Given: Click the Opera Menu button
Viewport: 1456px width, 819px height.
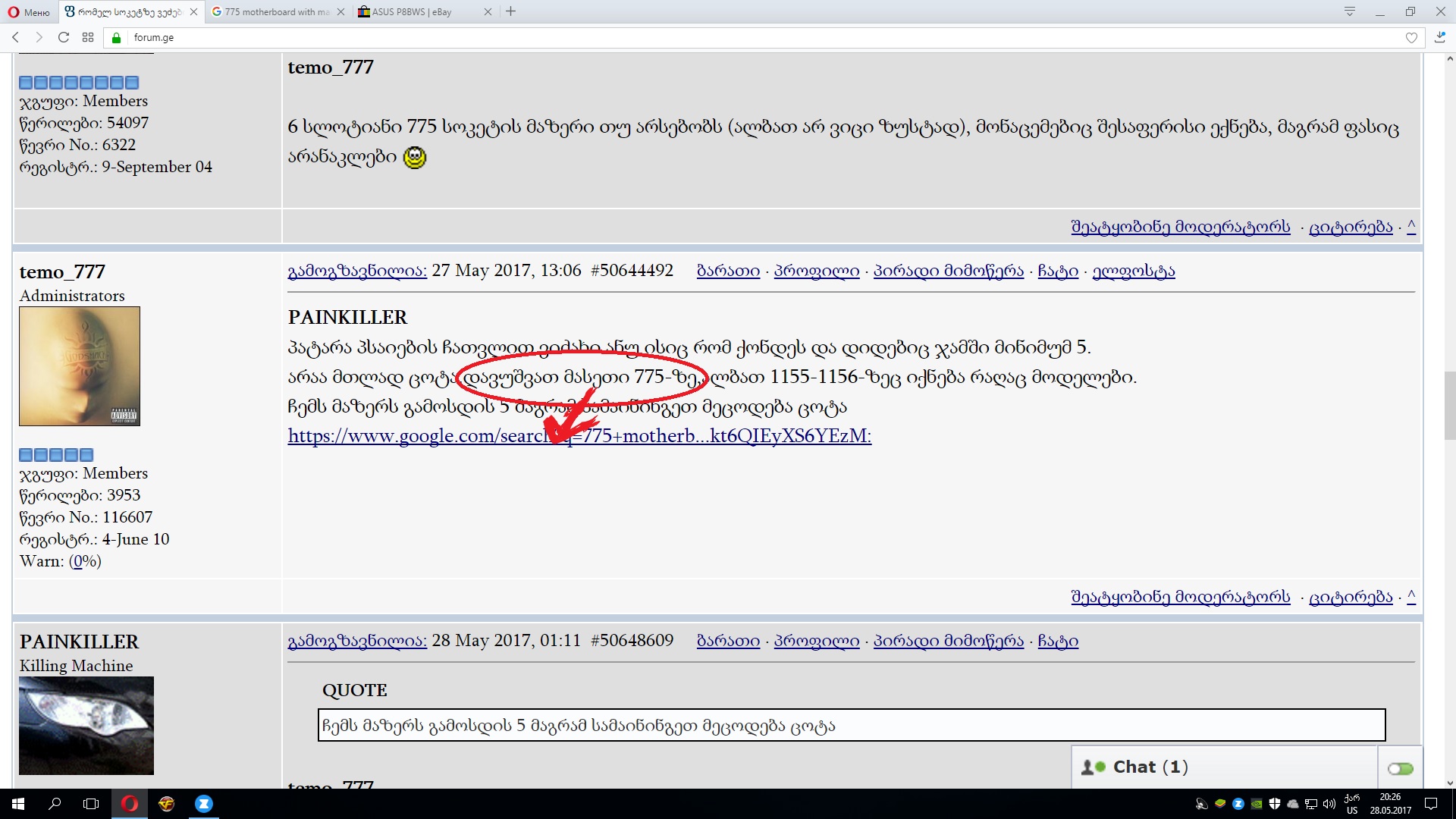Looking at the screenshot, I should click(x=28, y=11).
